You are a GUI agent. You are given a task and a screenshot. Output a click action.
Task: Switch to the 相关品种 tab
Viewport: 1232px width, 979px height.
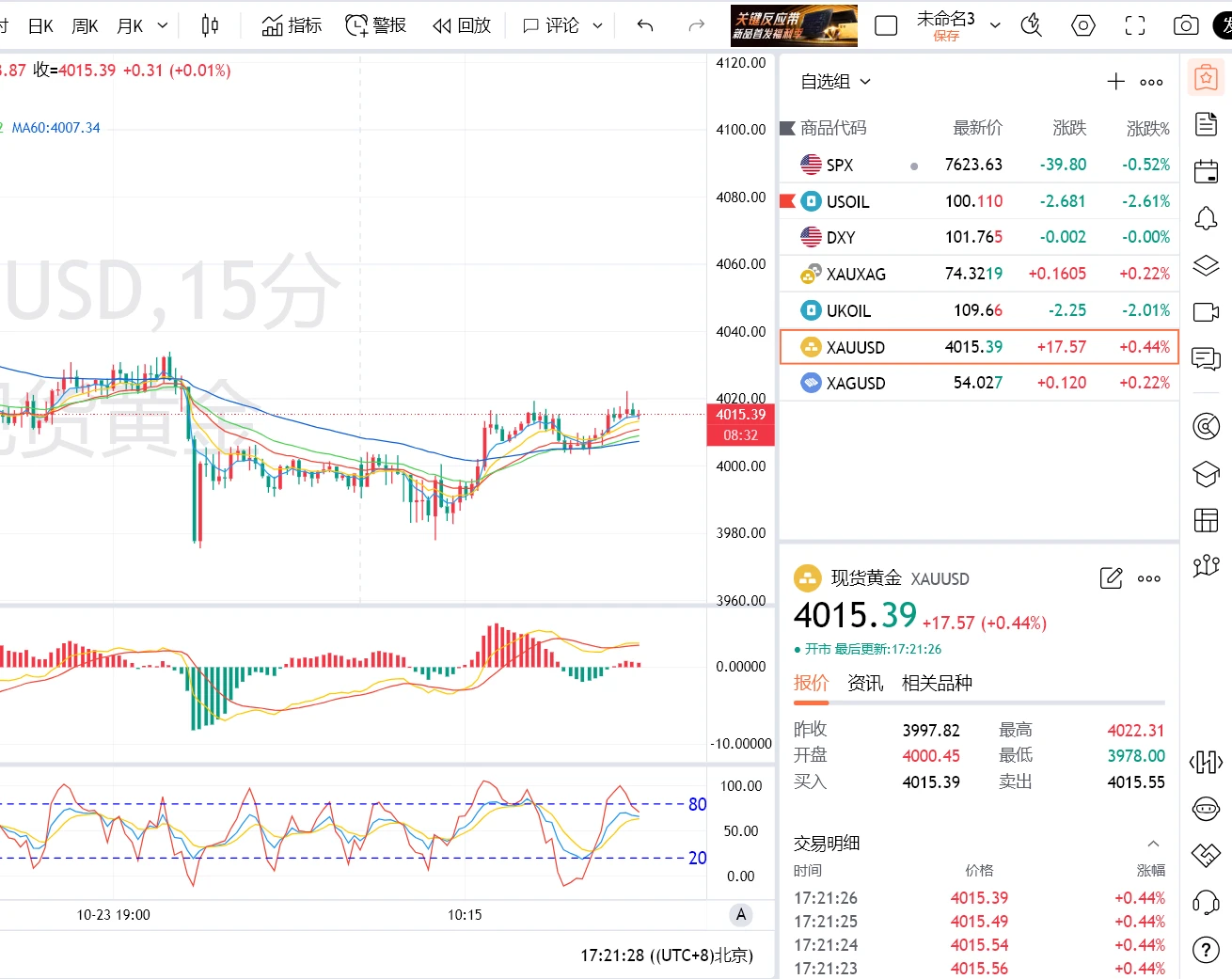pyautogui.click(x=937, y=683)
